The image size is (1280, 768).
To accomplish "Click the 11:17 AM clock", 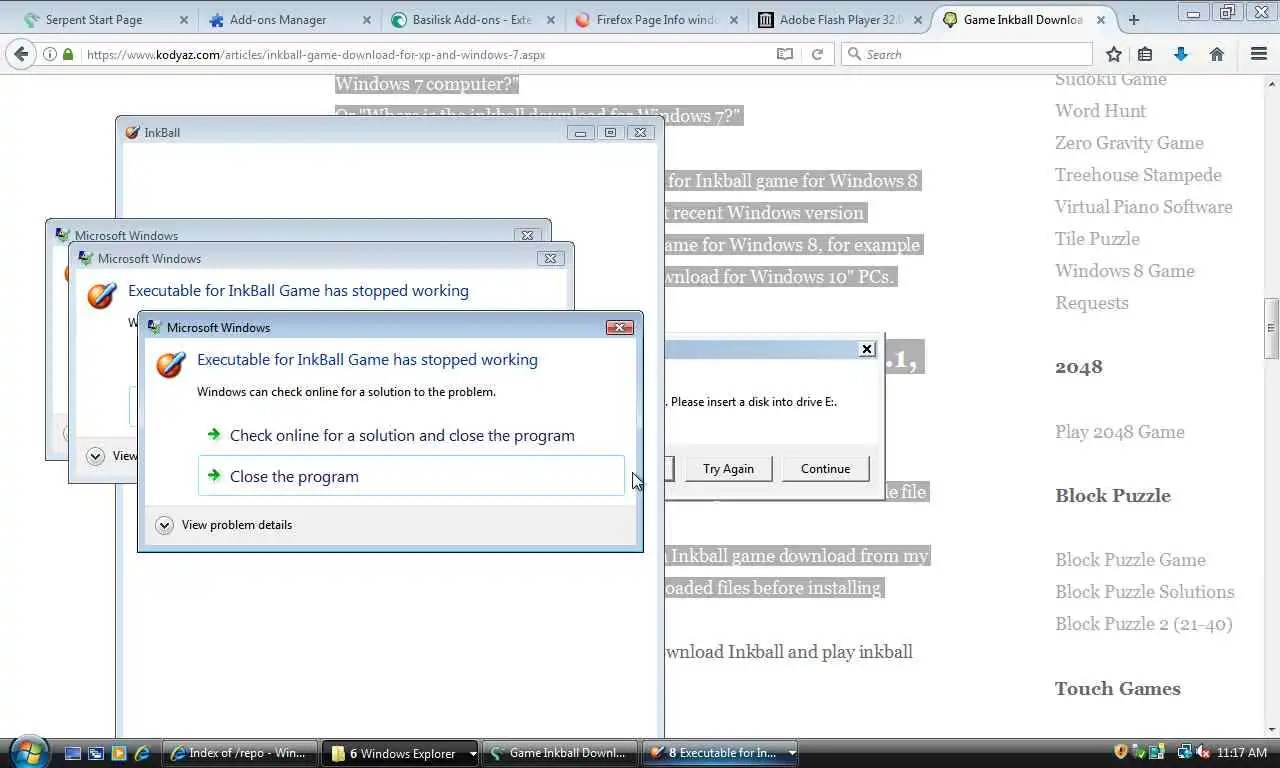I will click(x=1242, y=752).
